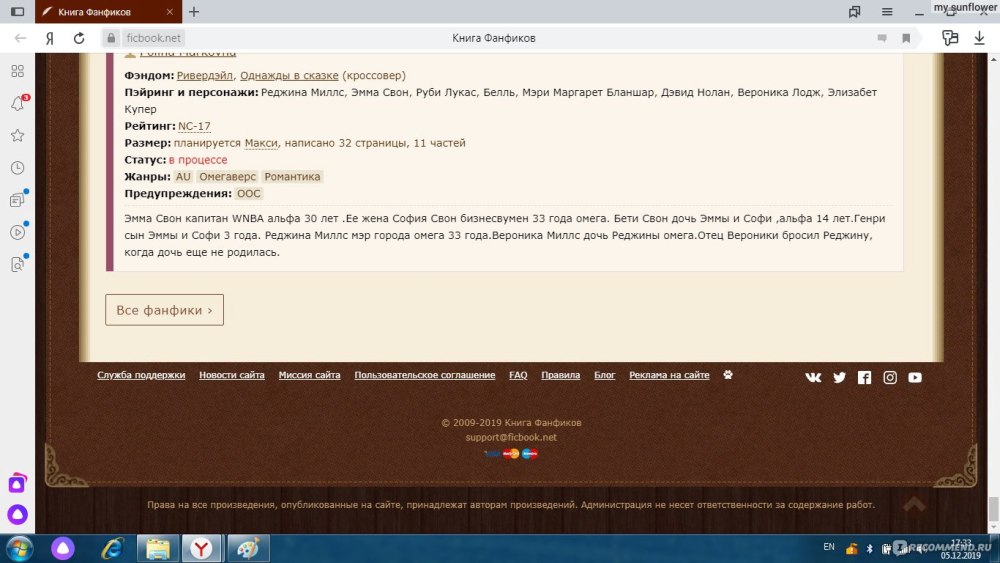Open the Ривердэйл fandom link
Screen dimensions: 1000x563
[205, 75]
